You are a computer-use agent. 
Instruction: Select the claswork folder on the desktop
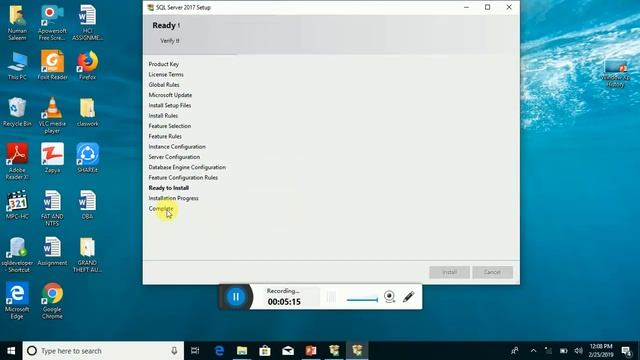(x=87, y=112)
